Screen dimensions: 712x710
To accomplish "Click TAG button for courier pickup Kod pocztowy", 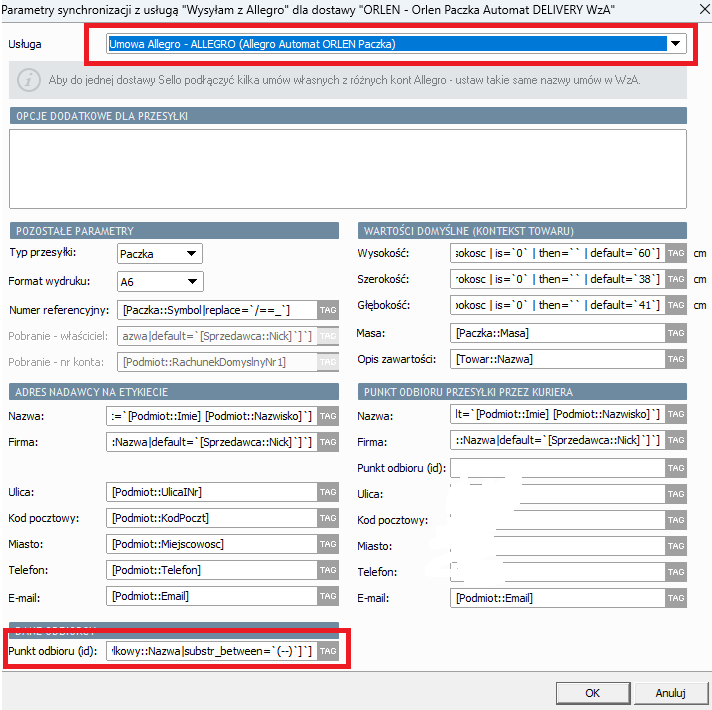I will point(676,520).
